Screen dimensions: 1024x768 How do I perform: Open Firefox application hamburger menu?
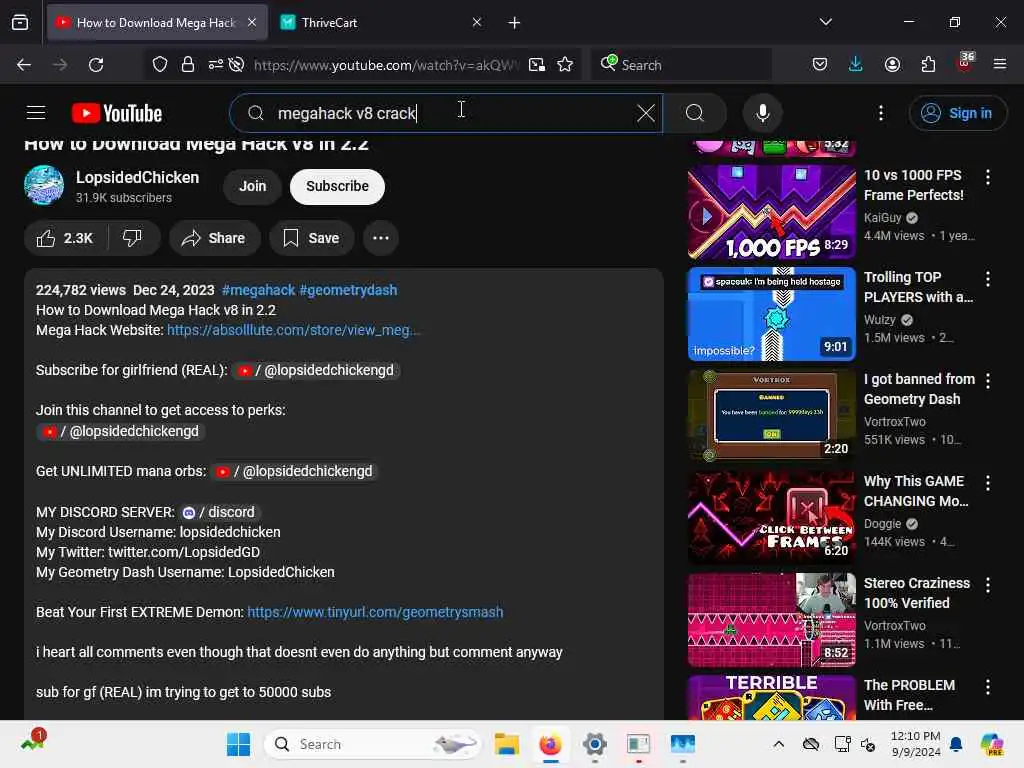coord(1000,65)
